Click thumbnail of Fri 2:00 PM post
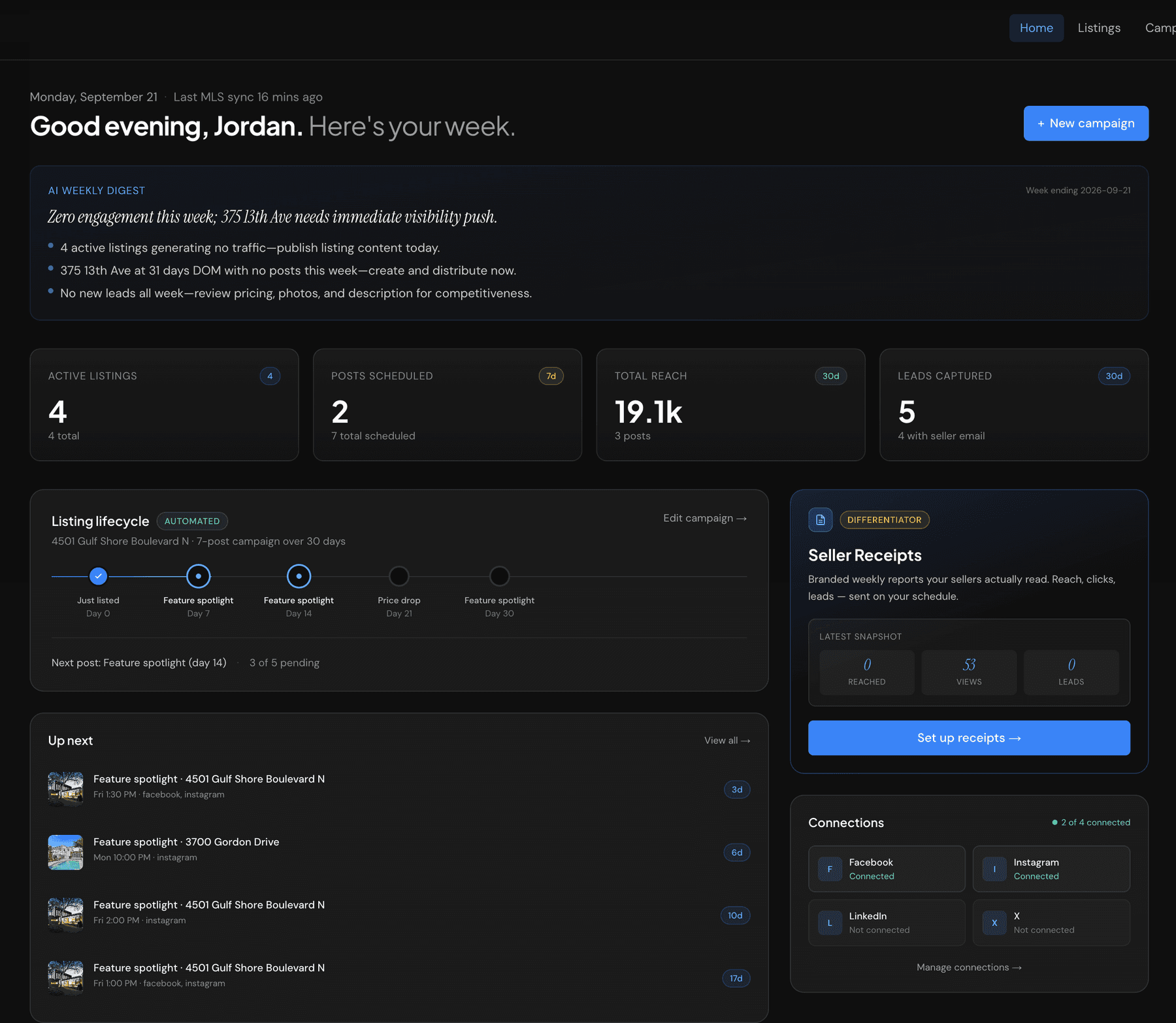 pos(65,915)
